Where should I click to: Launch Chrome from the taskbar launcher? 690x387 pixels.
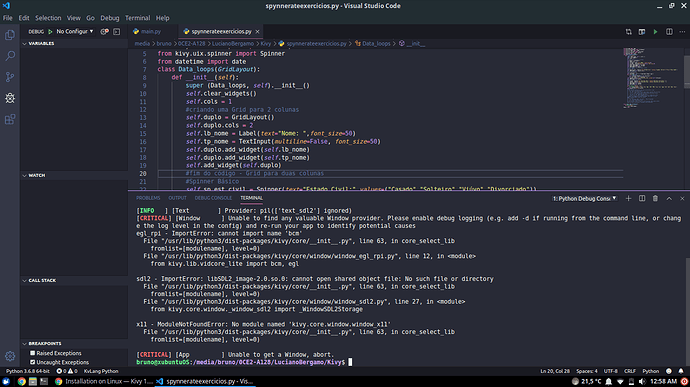[21, 381]
